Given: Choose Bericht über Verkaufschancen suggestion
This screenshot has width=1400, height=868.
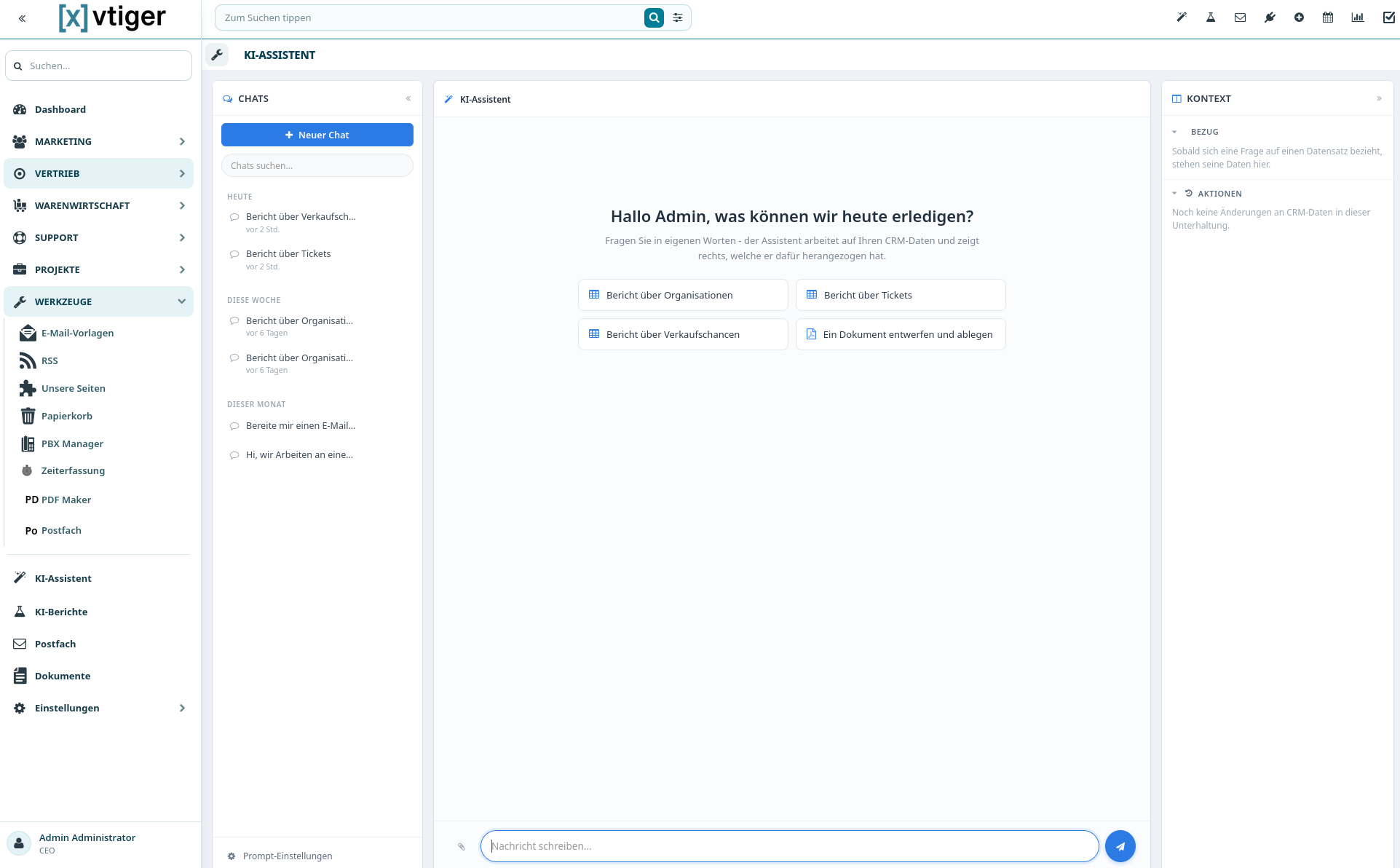Looking at the screenshot, I should click(x=683, y=334).
